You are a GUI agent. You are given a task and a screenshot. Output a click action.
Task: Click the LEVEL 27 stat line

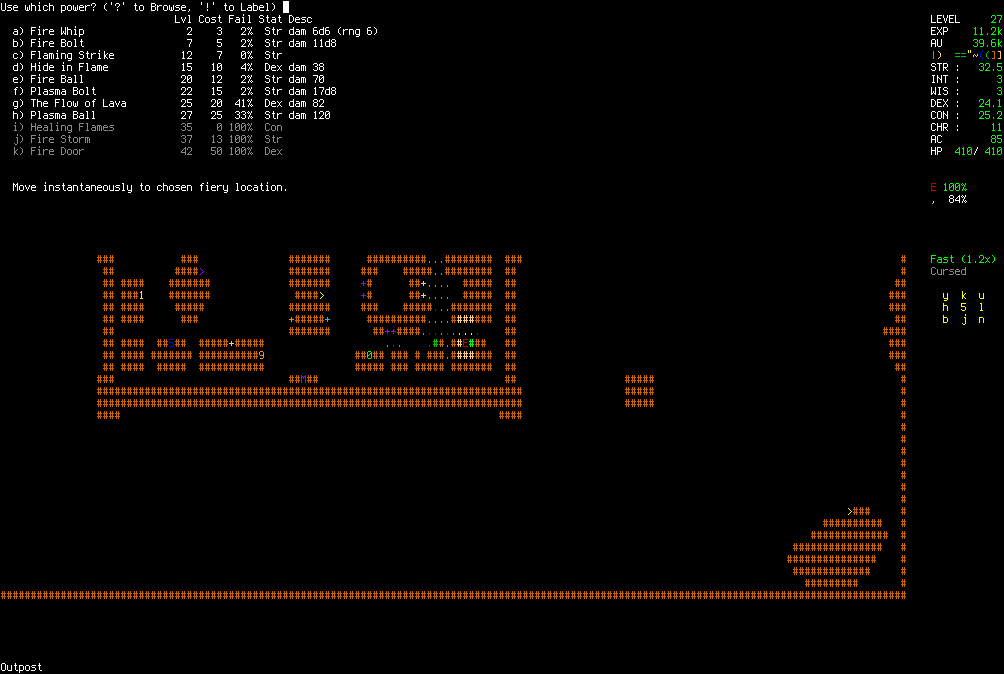coord(966,19)
